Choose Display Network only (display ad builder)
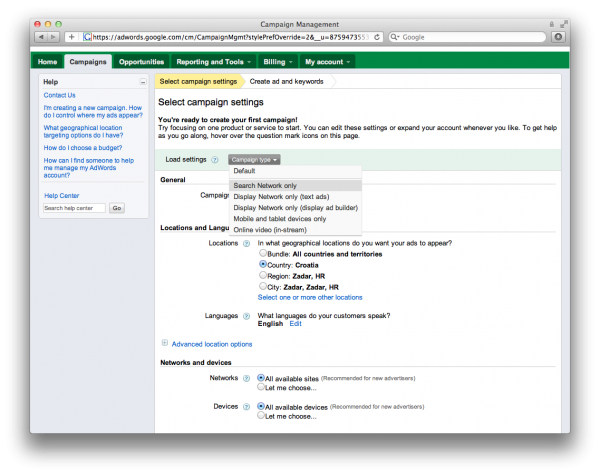600x475 pixels. coord(295,208)
